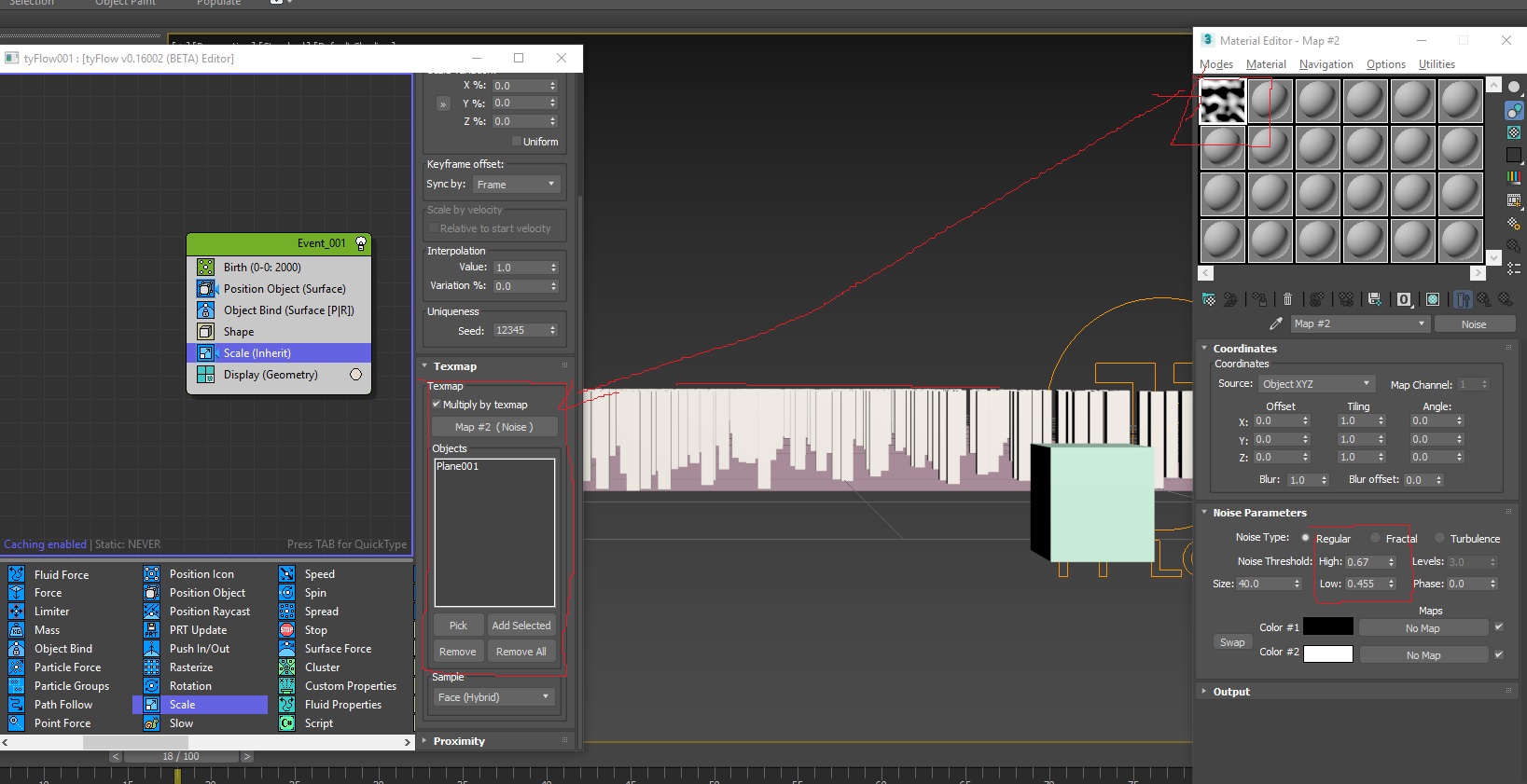The image size is (1527, 784).
Task: Click the Script C# operator icon
Action: coord(287,723)
